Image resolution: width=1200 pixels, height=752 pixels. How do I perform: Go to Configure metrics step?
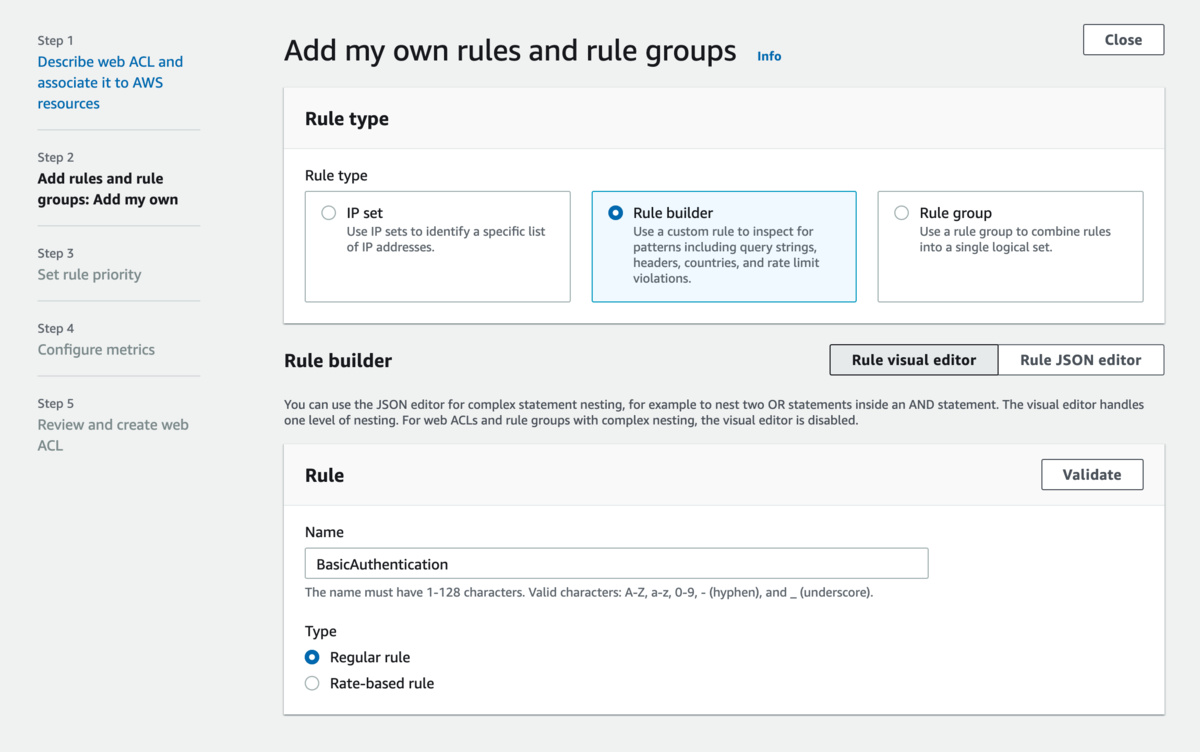(96, 349)
